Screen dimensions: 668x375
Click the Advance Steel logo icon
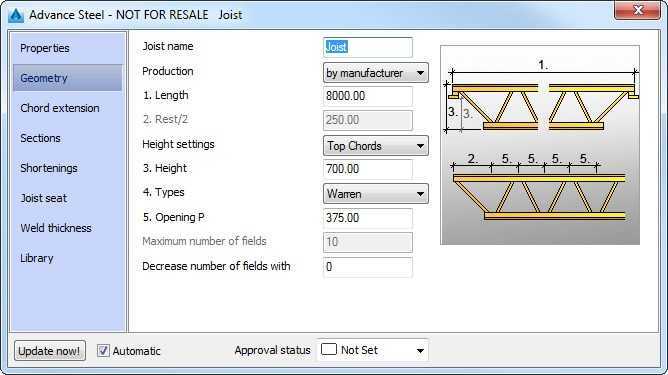click(16, 15)
